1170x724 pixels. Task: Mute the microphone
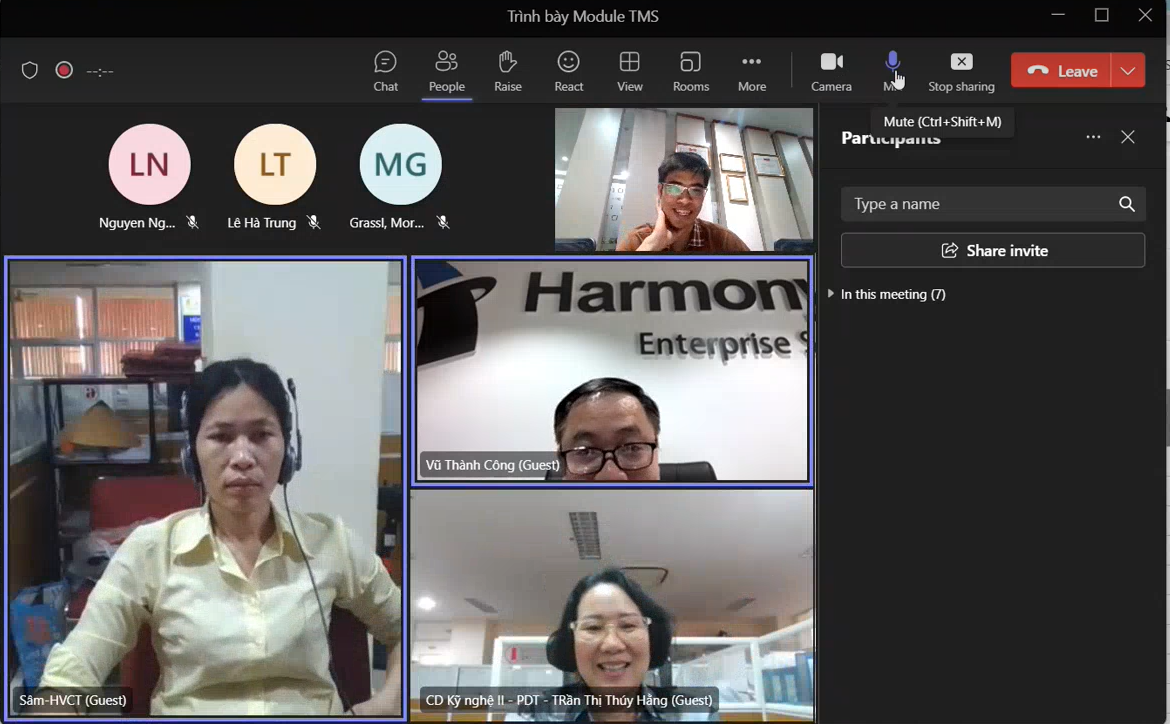892,65
